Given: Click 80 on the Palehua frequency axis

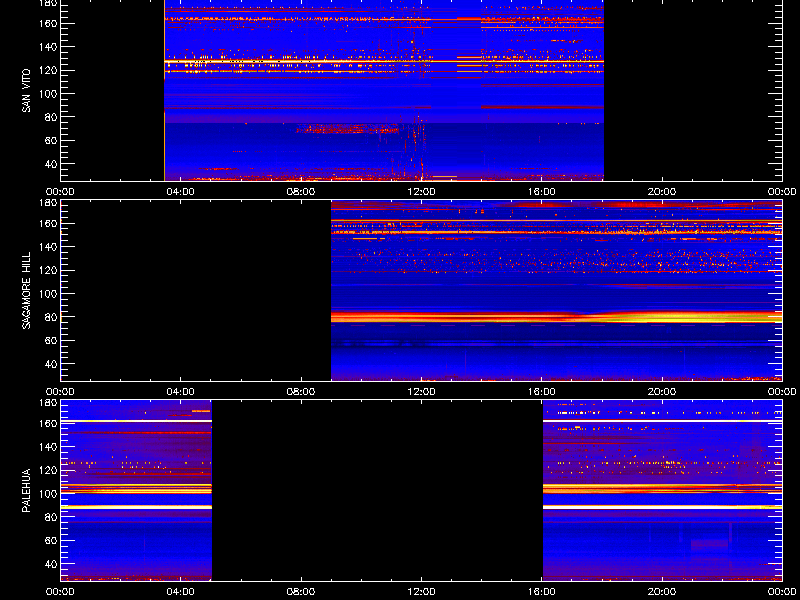Looking at the screenshot, I should click(51, 517).
